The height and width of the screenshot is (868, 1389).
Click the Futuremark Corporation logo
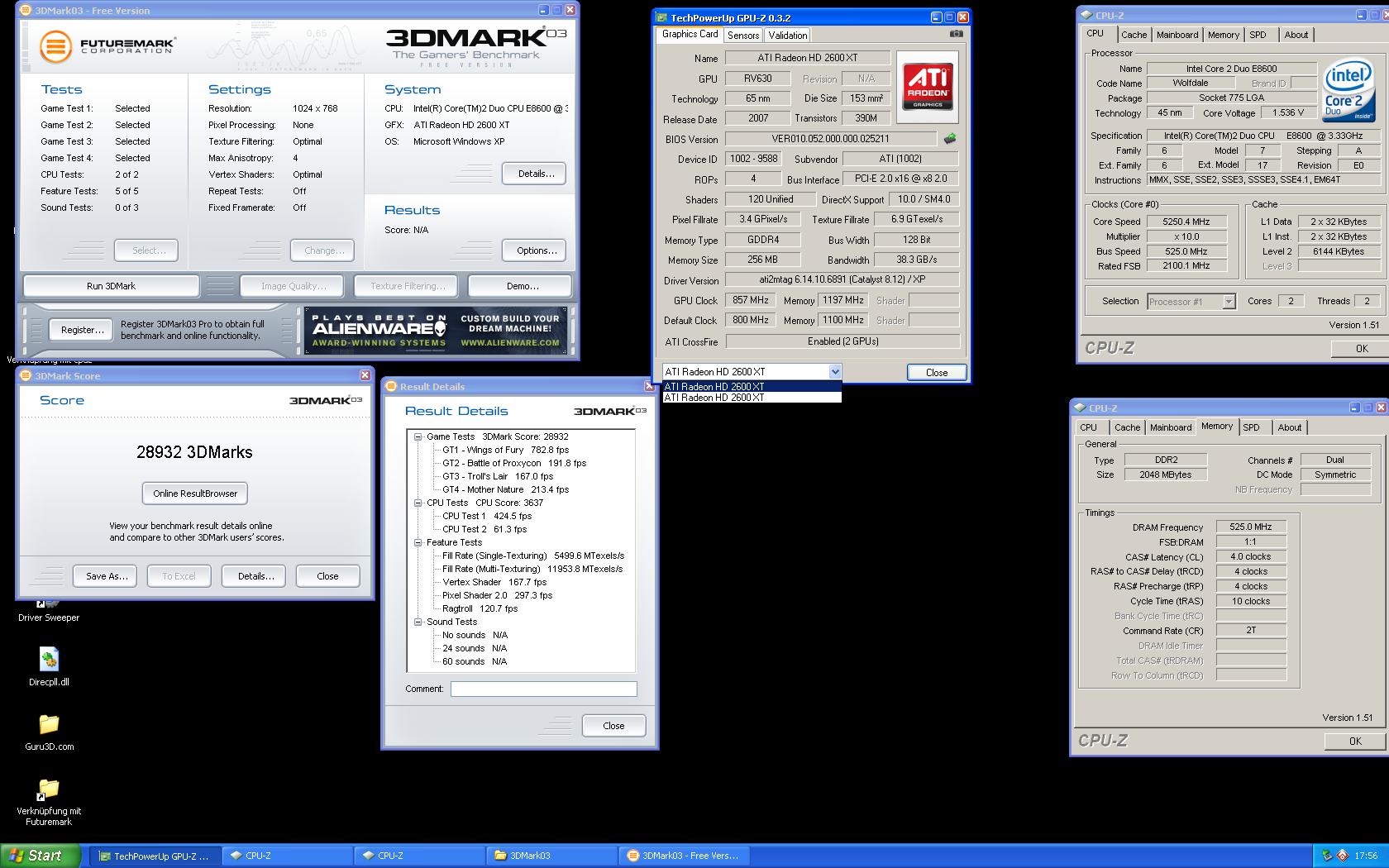[107, 45]
